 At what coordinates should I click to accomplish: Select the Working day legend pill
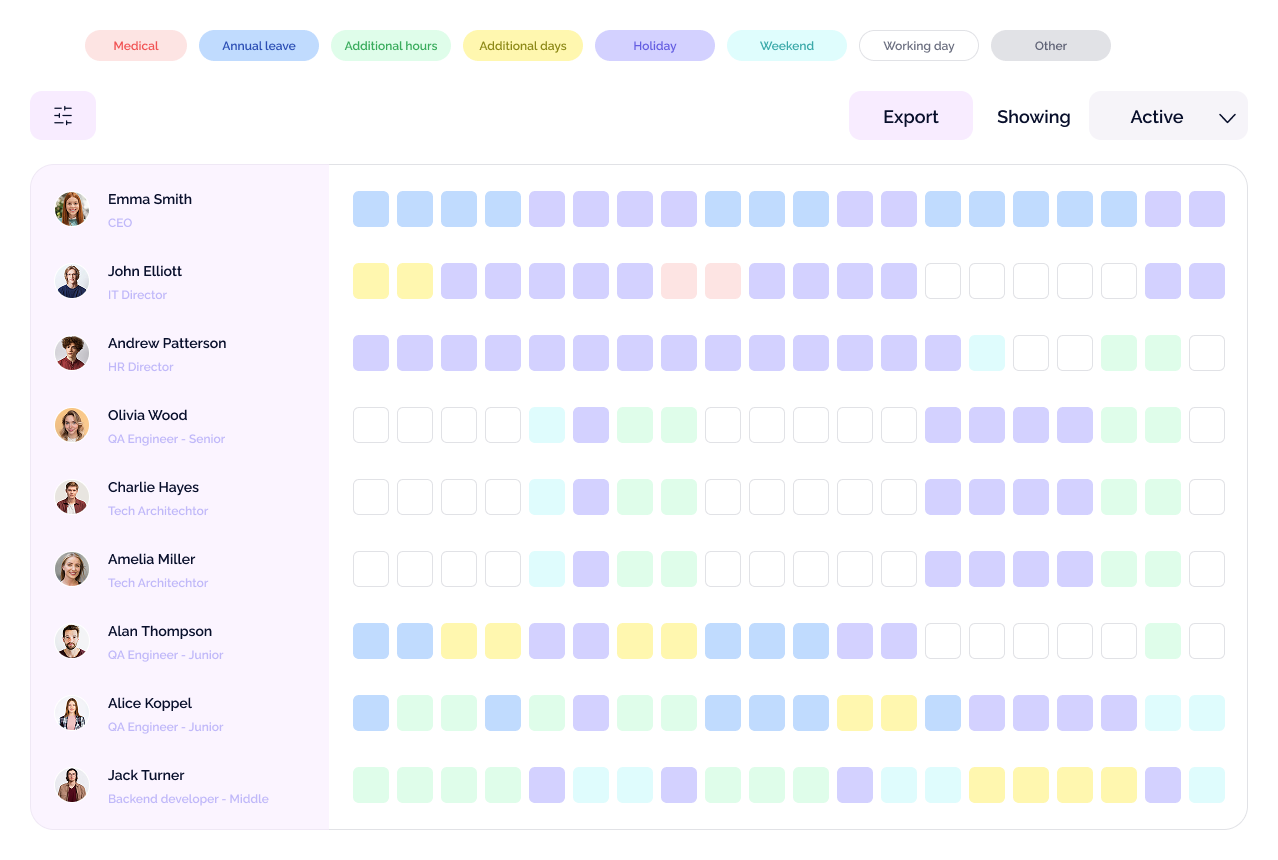[919, 46]
